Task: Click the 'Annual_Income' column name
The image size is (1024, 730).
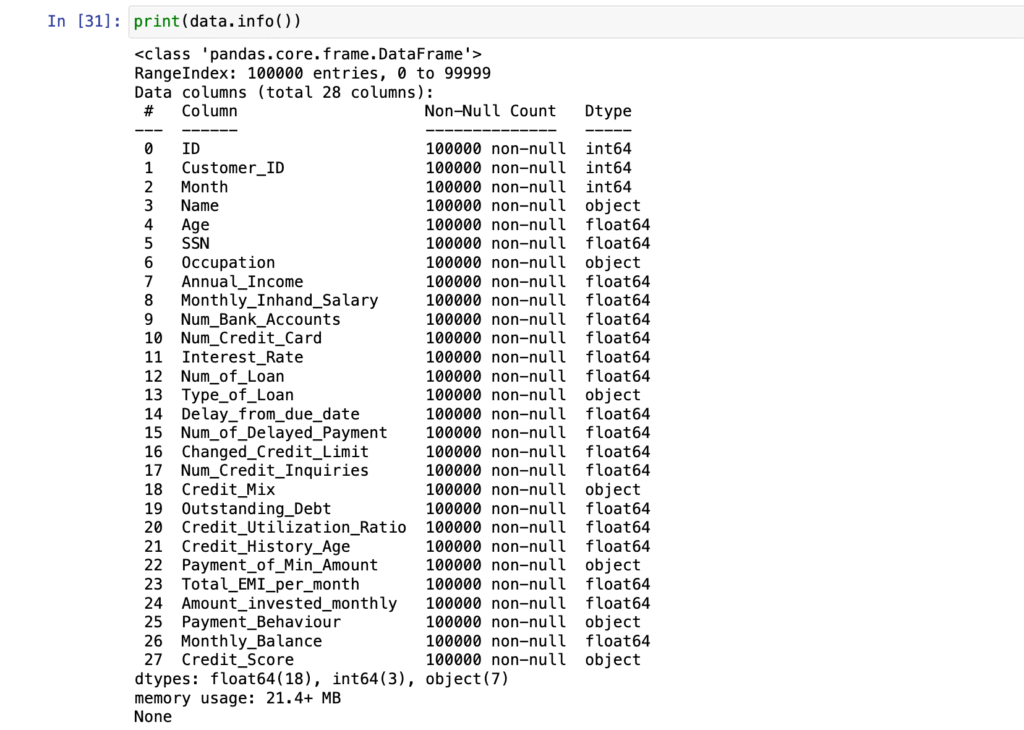Action: (241, 282)
